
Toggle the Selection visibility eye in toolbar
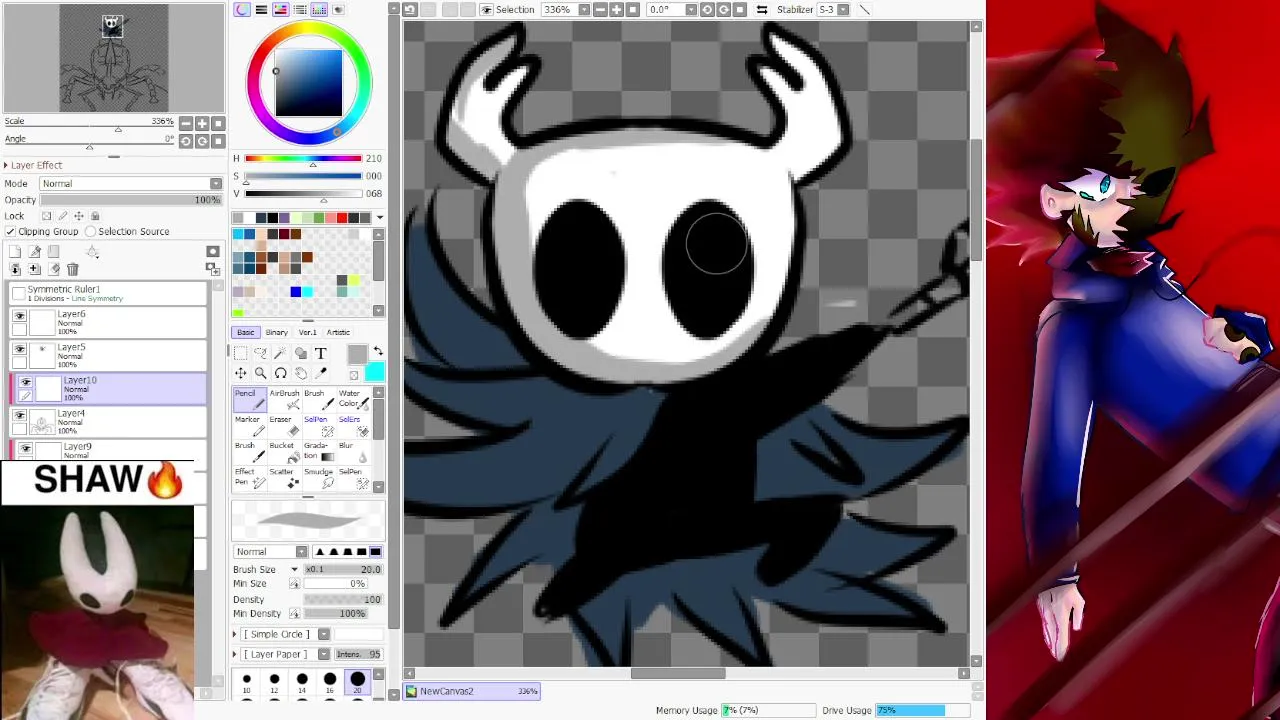tap(486, 9)
